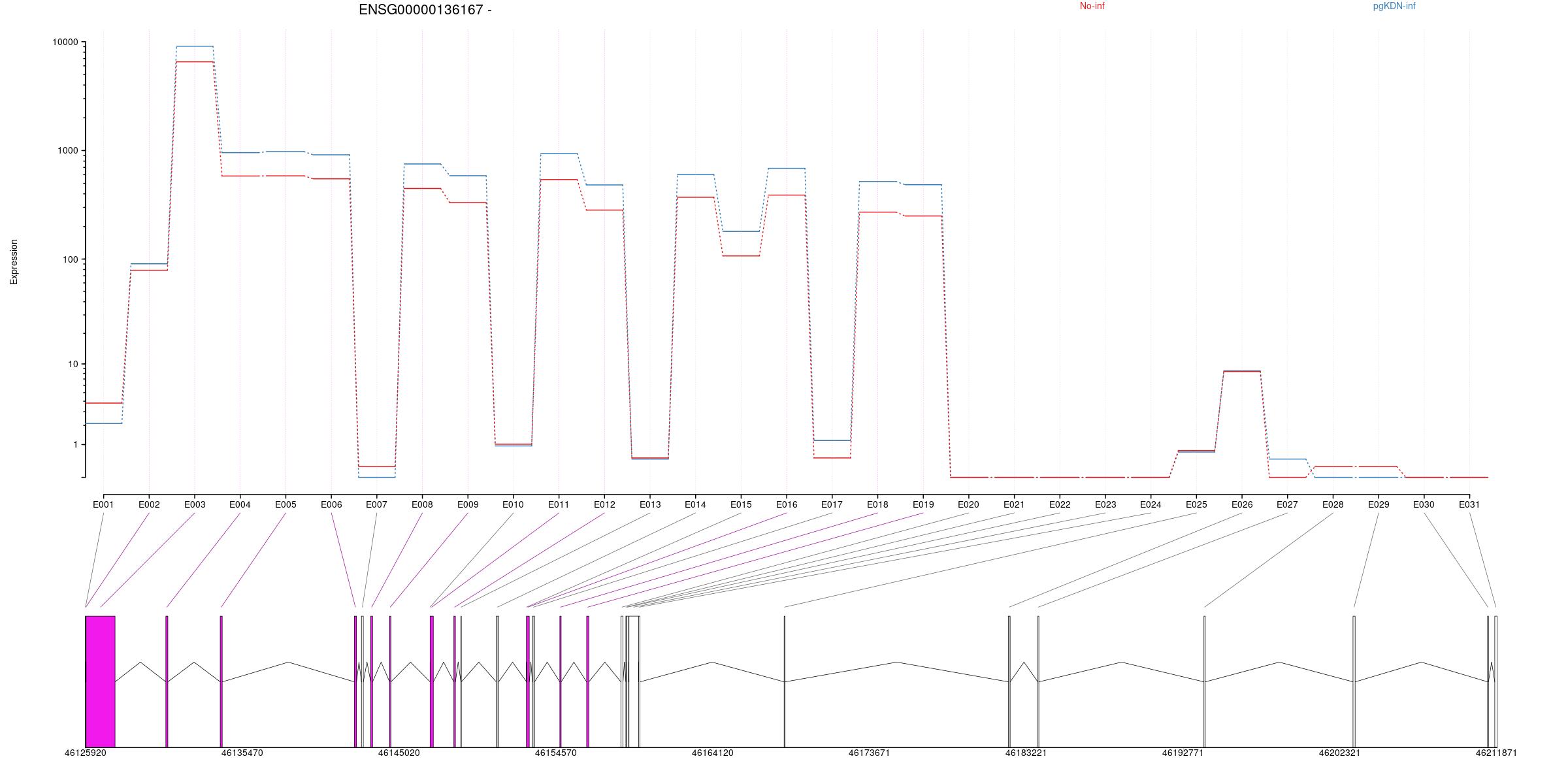The height and width of the screenshot is (784, 1568).
Task: Click the E026 expression peak segment
Action: (x=1242, y=371)
